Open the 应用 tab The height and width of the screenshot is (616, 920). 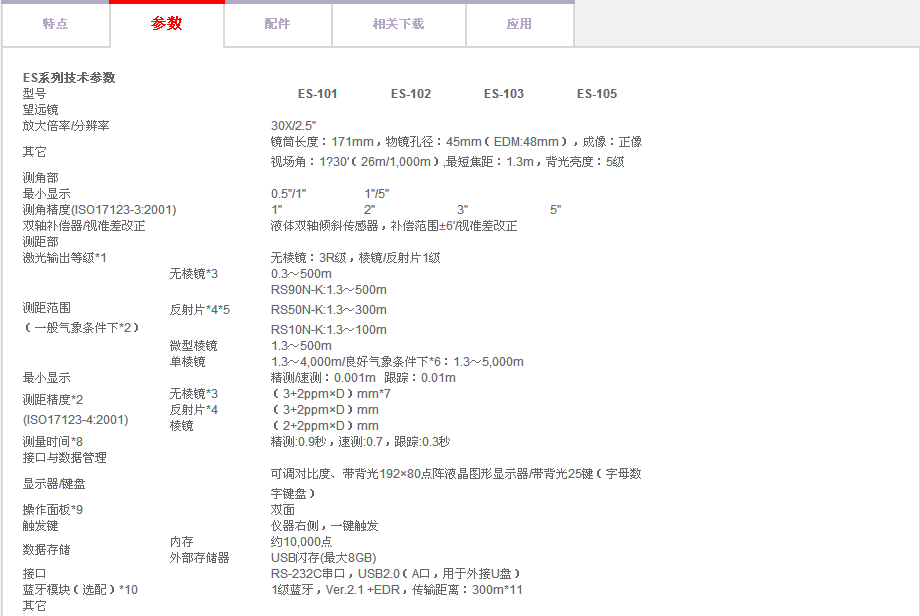(x=519, y=24)
